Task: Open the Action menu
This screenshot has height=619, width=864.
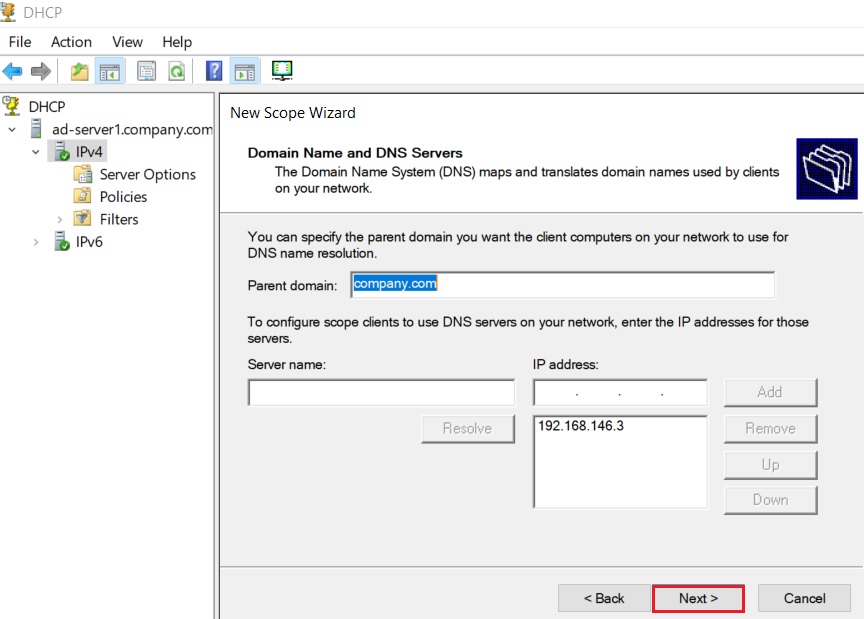Action: (71, 42)
